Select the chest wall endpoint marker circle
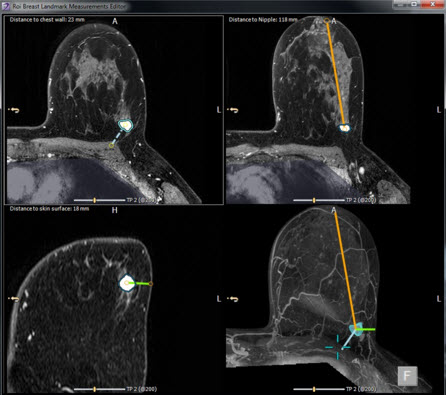The width and height of the screenshot is (446, 395). coord(111,145)
